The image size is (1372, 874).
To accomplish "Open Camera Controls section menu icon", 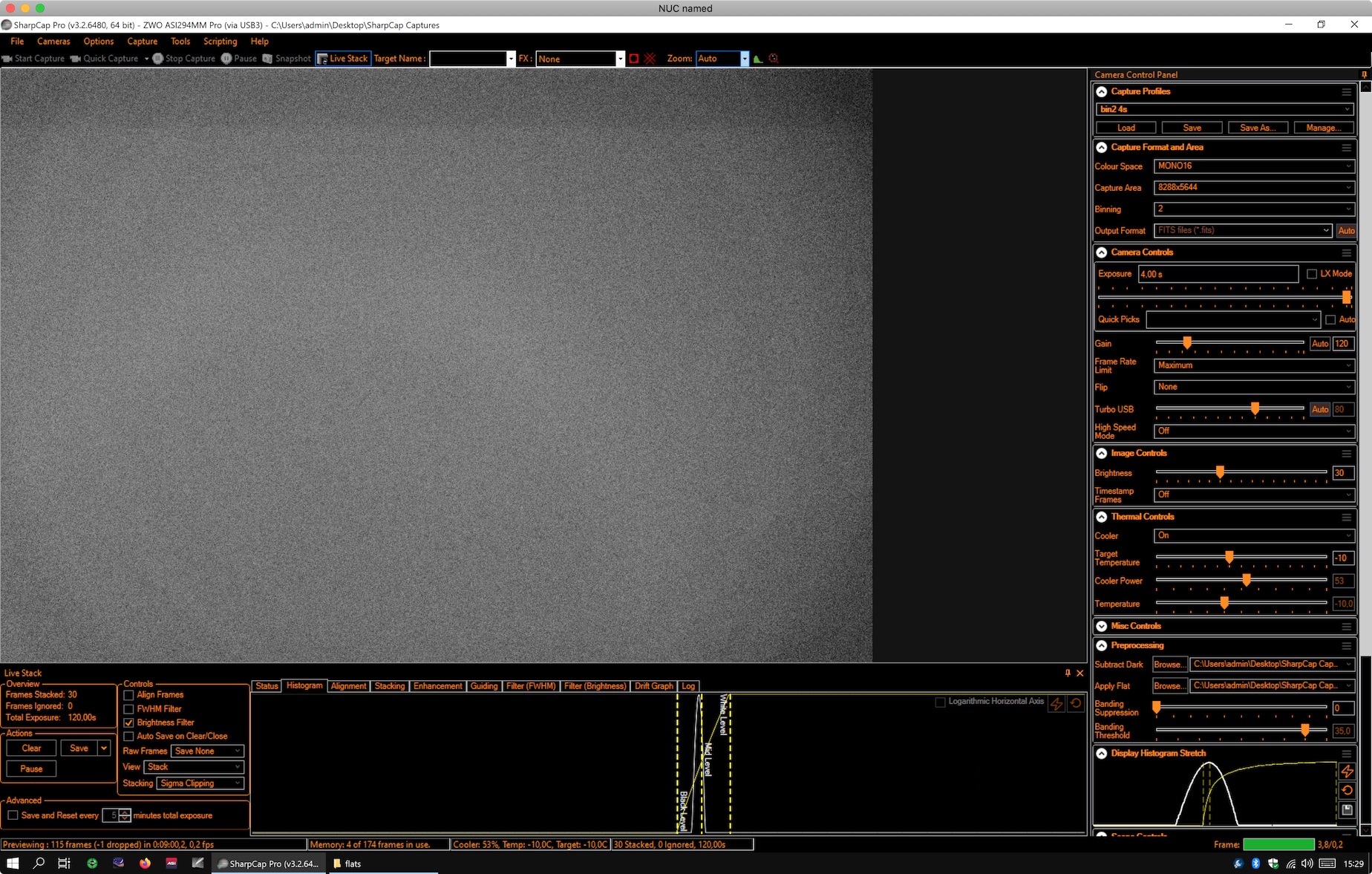I will [x=1347, y=253].
